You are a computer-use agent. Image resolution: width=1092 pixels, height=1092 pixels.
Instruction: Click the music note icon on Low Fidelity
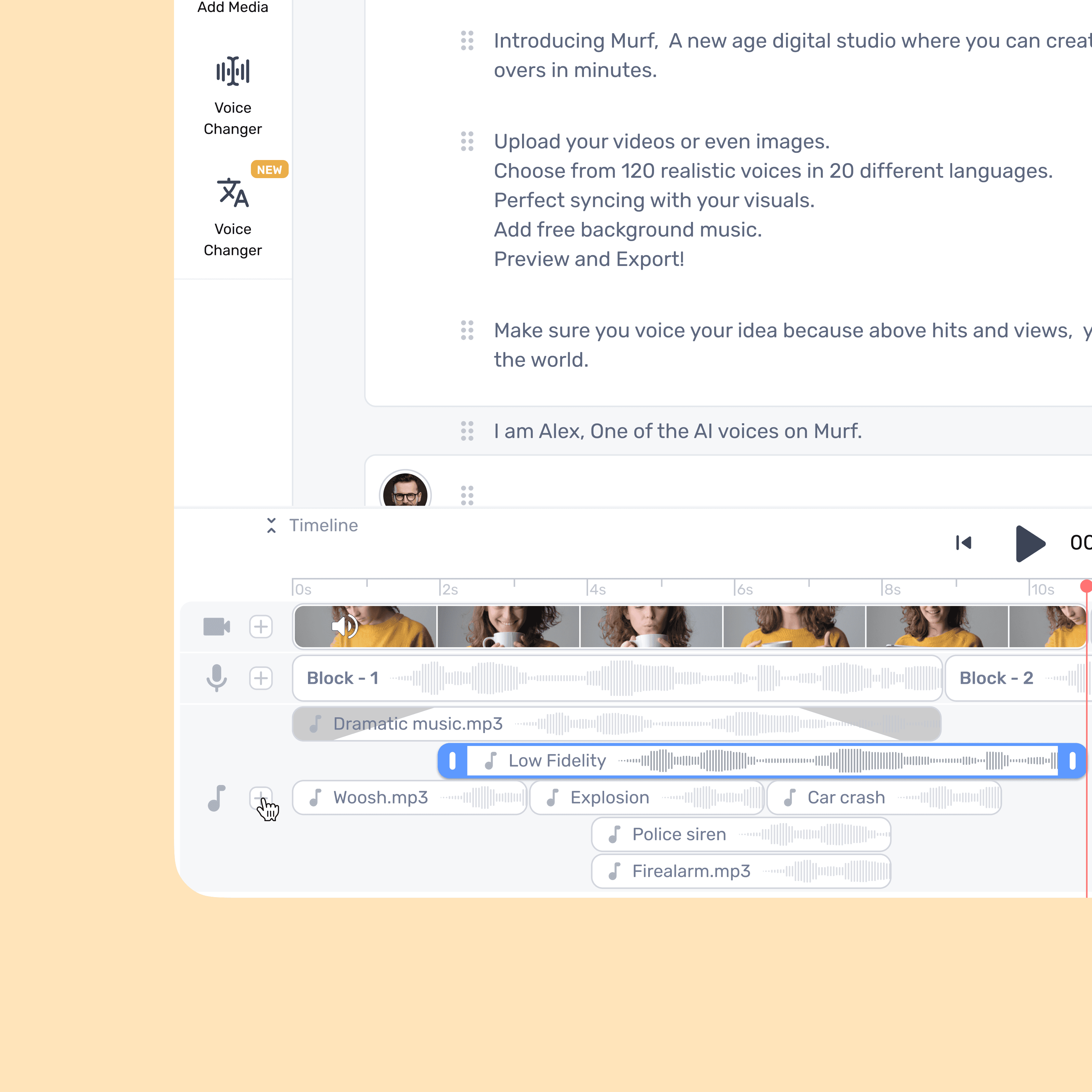tap(491, 761)
